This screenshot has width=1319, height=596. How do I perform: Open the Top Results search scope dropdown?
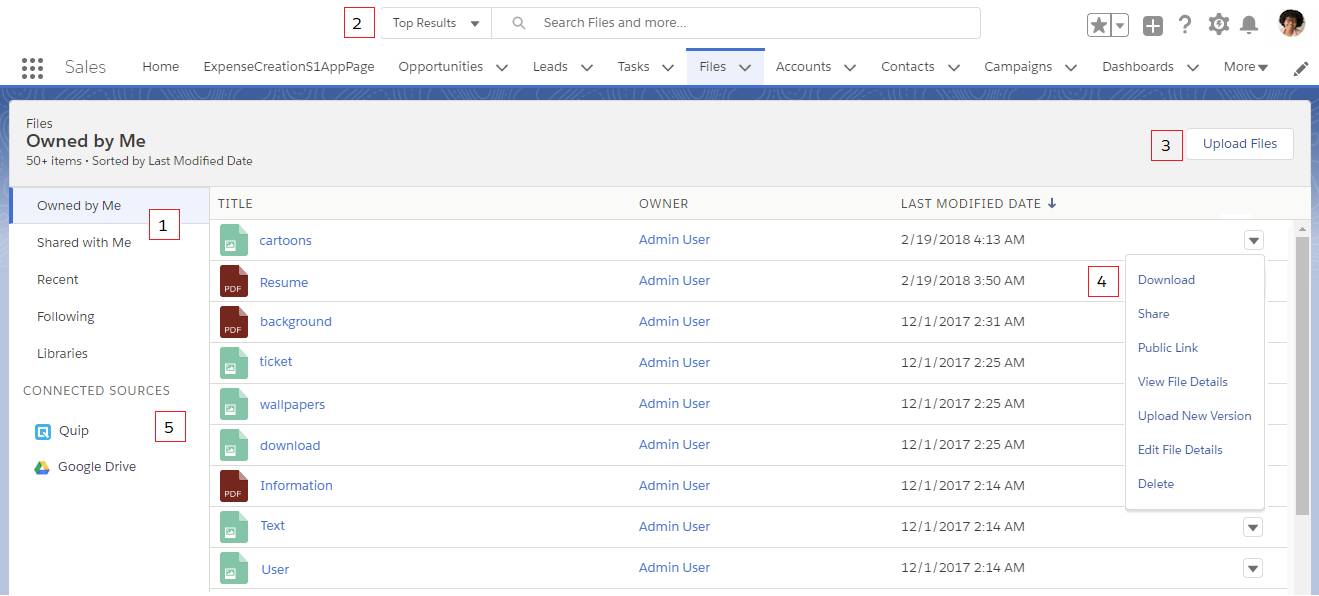click(x=436, y=23)
